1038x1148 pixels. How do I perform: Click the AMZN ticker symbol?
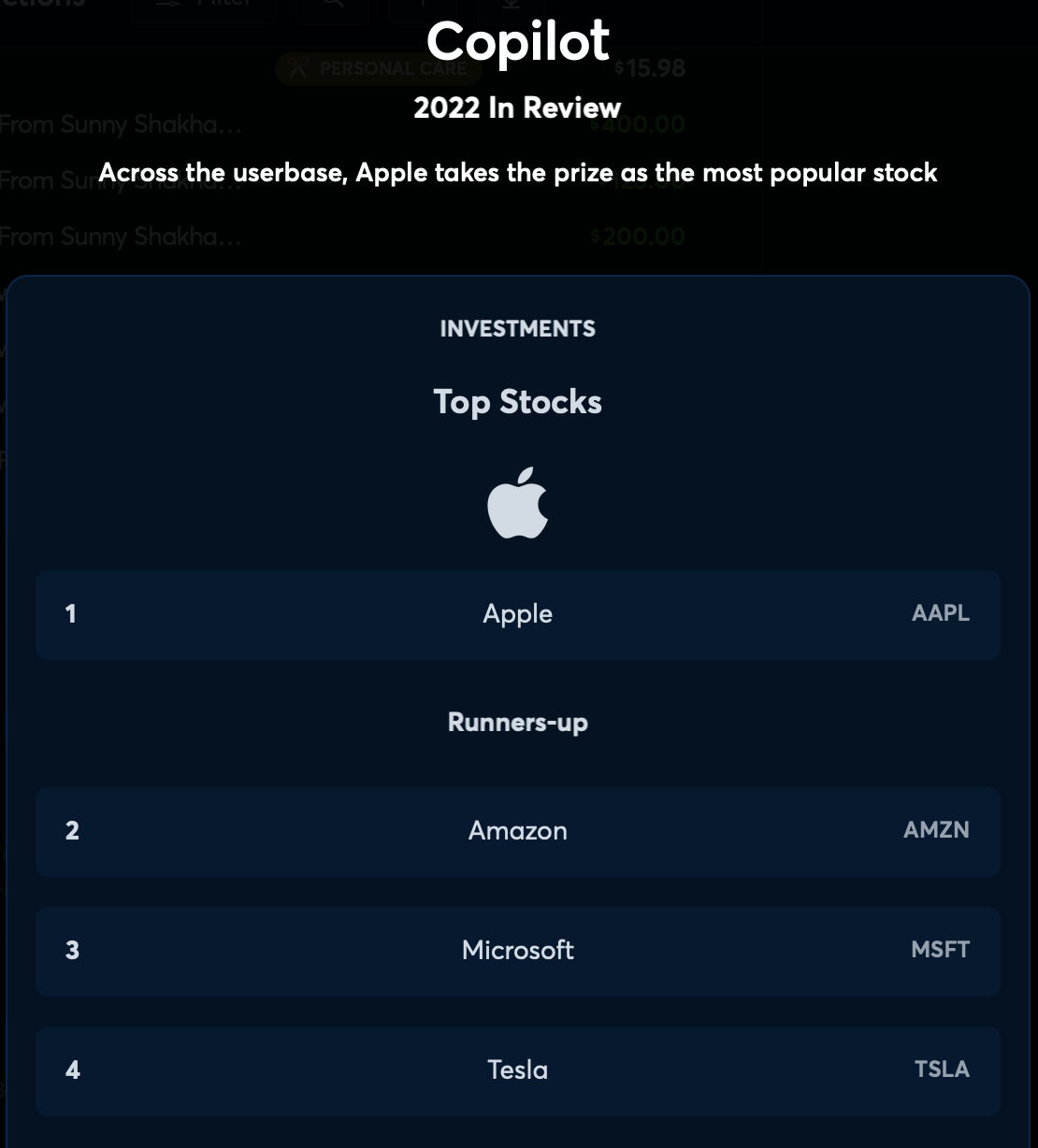936,830
